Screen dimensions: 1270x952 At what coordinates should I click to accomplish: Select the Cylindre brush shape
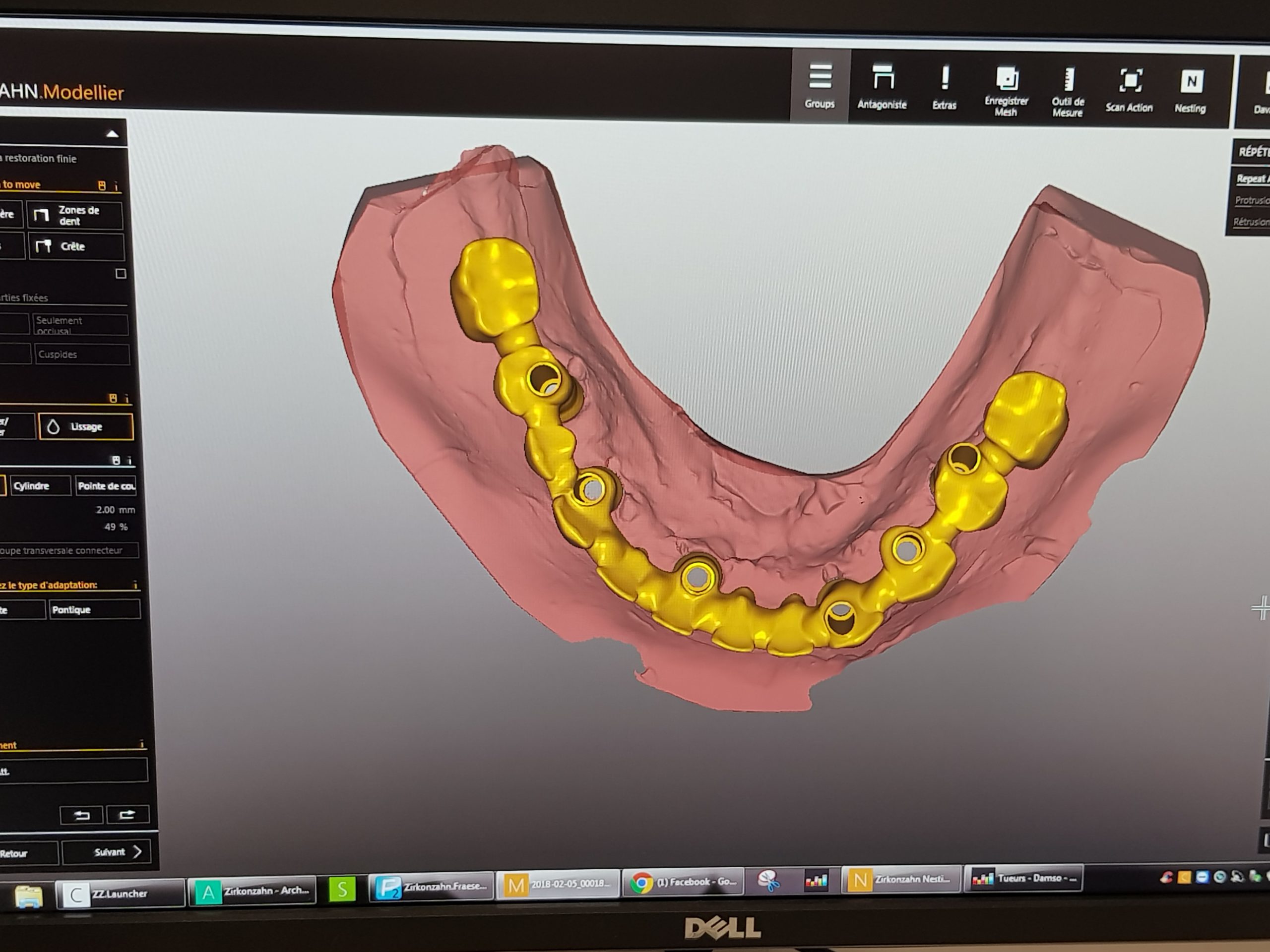pyautogui.click(x=40, y=486)
